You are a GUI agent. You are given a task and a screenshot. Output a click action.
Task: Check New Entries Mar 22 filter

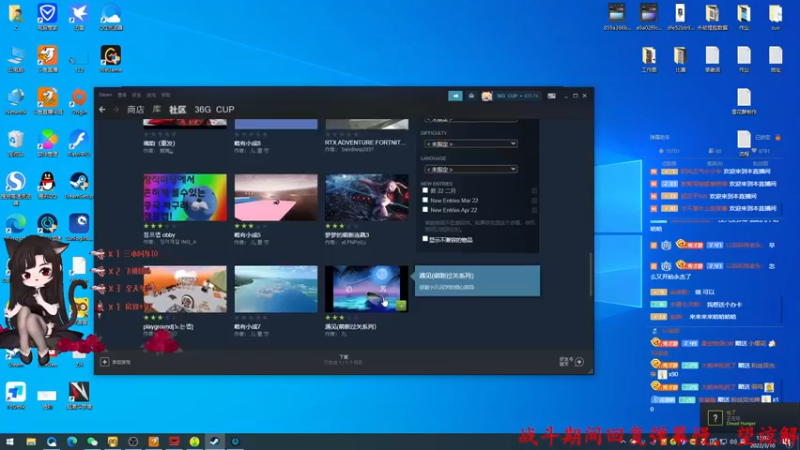coord(425,200)
